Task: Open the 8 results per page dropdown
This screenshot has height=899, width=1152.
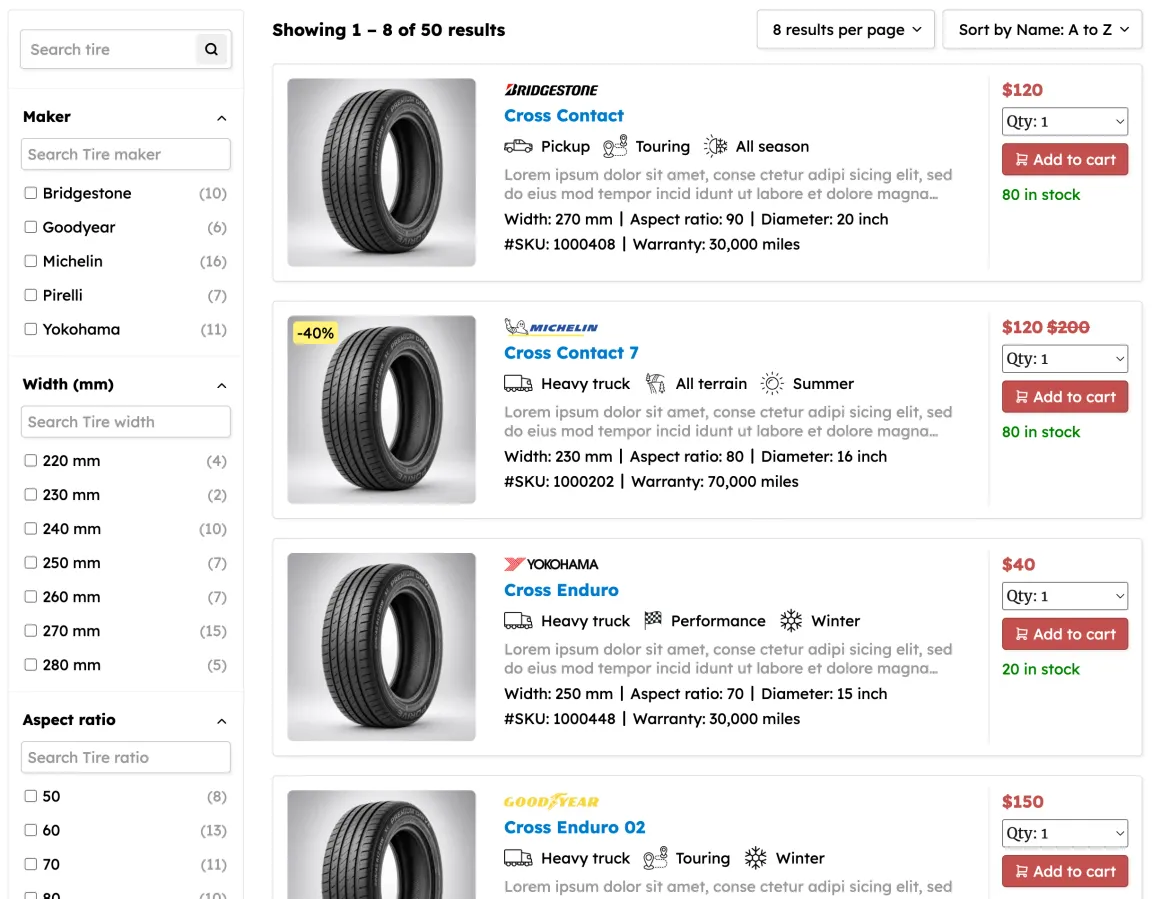Action: click(845, 30)
